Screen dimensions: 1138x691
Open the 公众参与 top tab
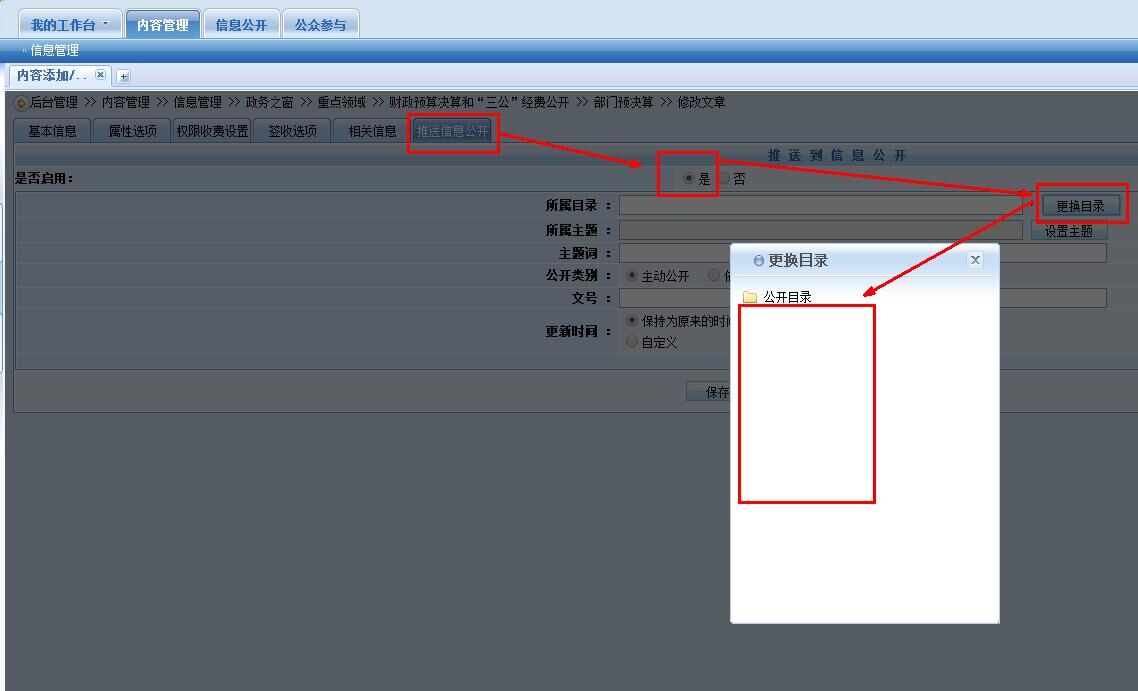[x=320, y=24]
